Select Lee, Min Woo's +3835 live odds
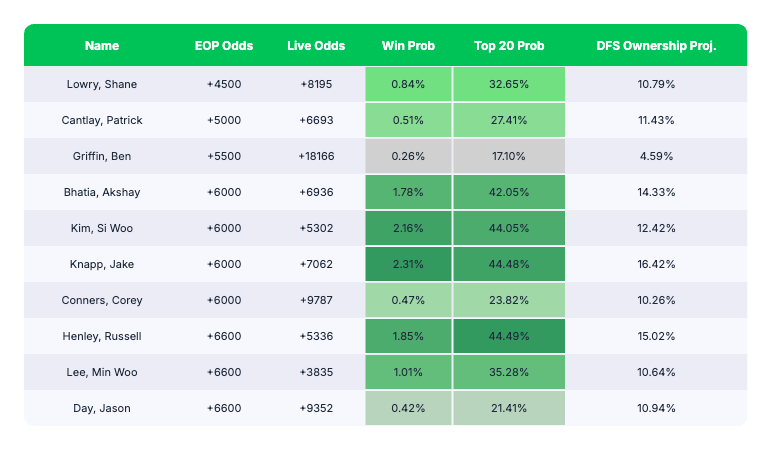Viewport: 771px width, 450px height. click(x=316, y=372)
